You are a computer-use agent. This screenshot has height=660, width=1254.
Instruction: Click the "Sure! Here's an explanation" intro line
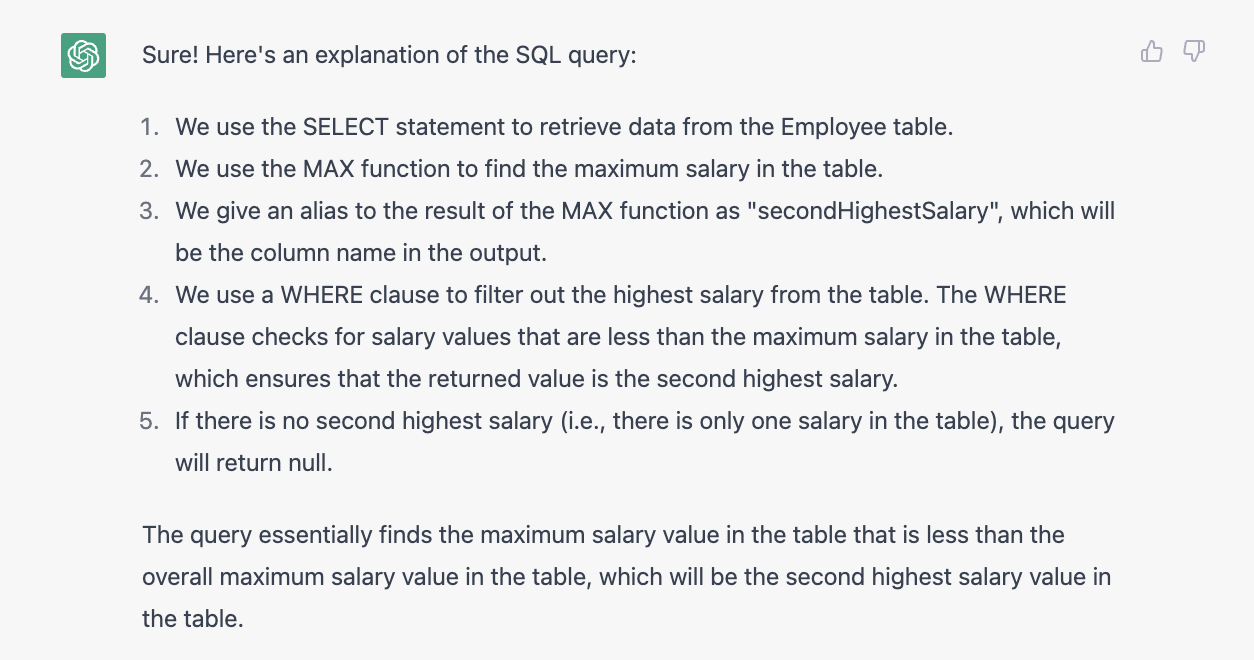pos(389,55)
